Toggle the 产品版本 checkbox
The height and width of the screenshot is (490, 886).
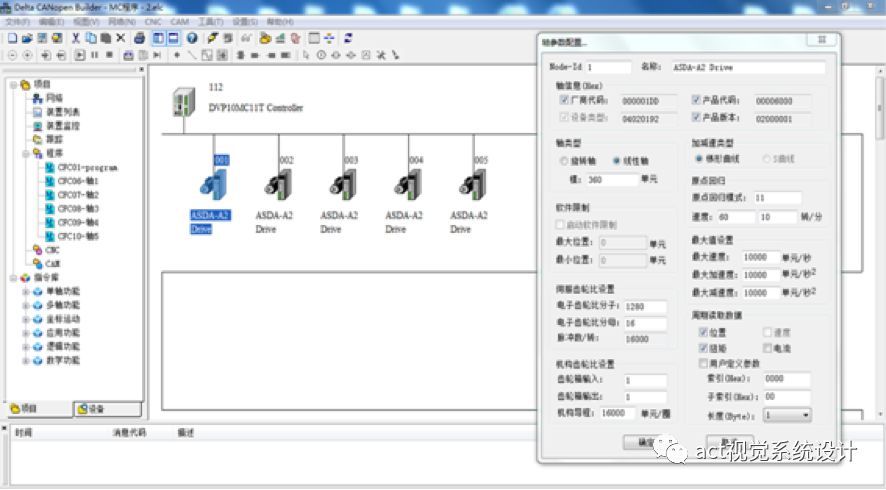tap(696, 118)
